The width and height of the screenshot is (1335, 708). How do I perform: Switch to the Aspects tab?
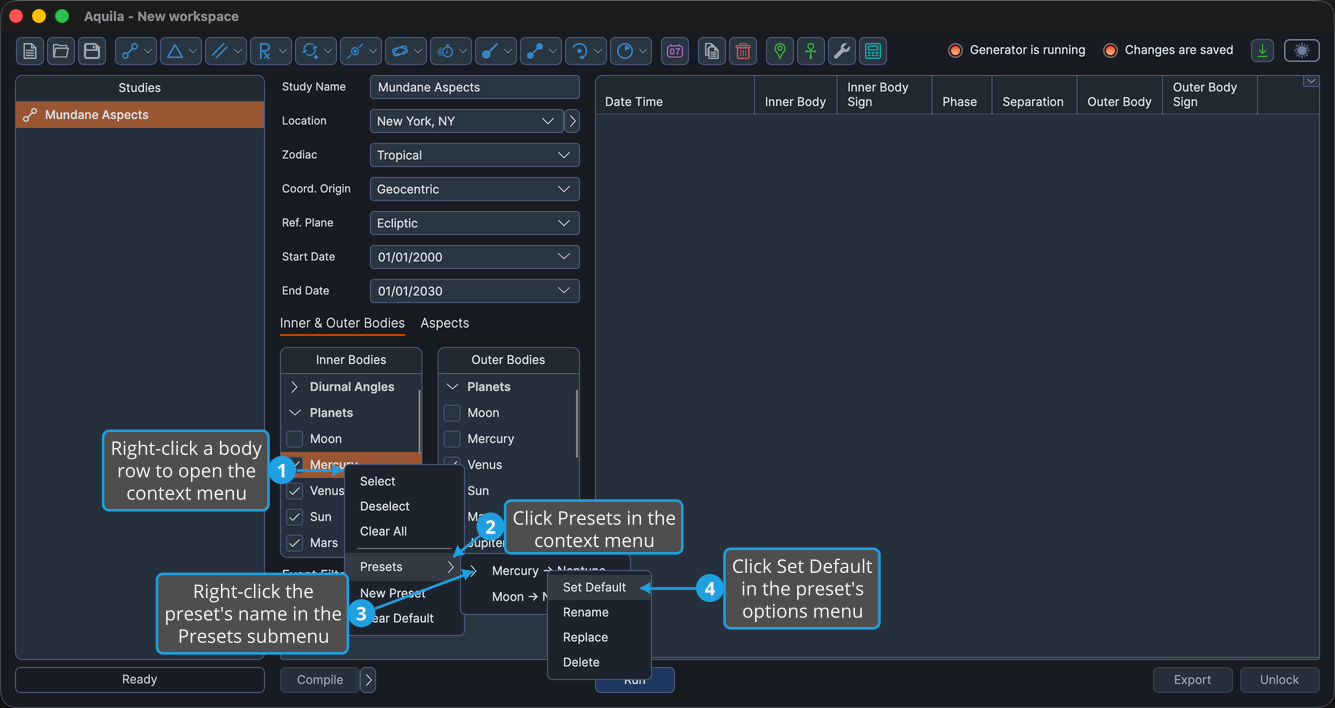[x=445, y=323]
